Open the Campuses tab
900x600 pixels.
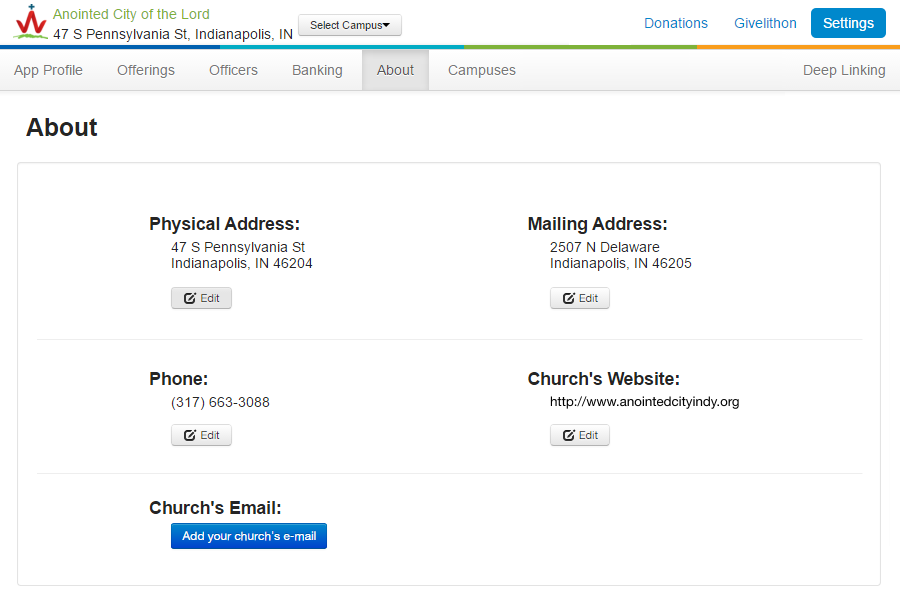click(x=482, y=70)
